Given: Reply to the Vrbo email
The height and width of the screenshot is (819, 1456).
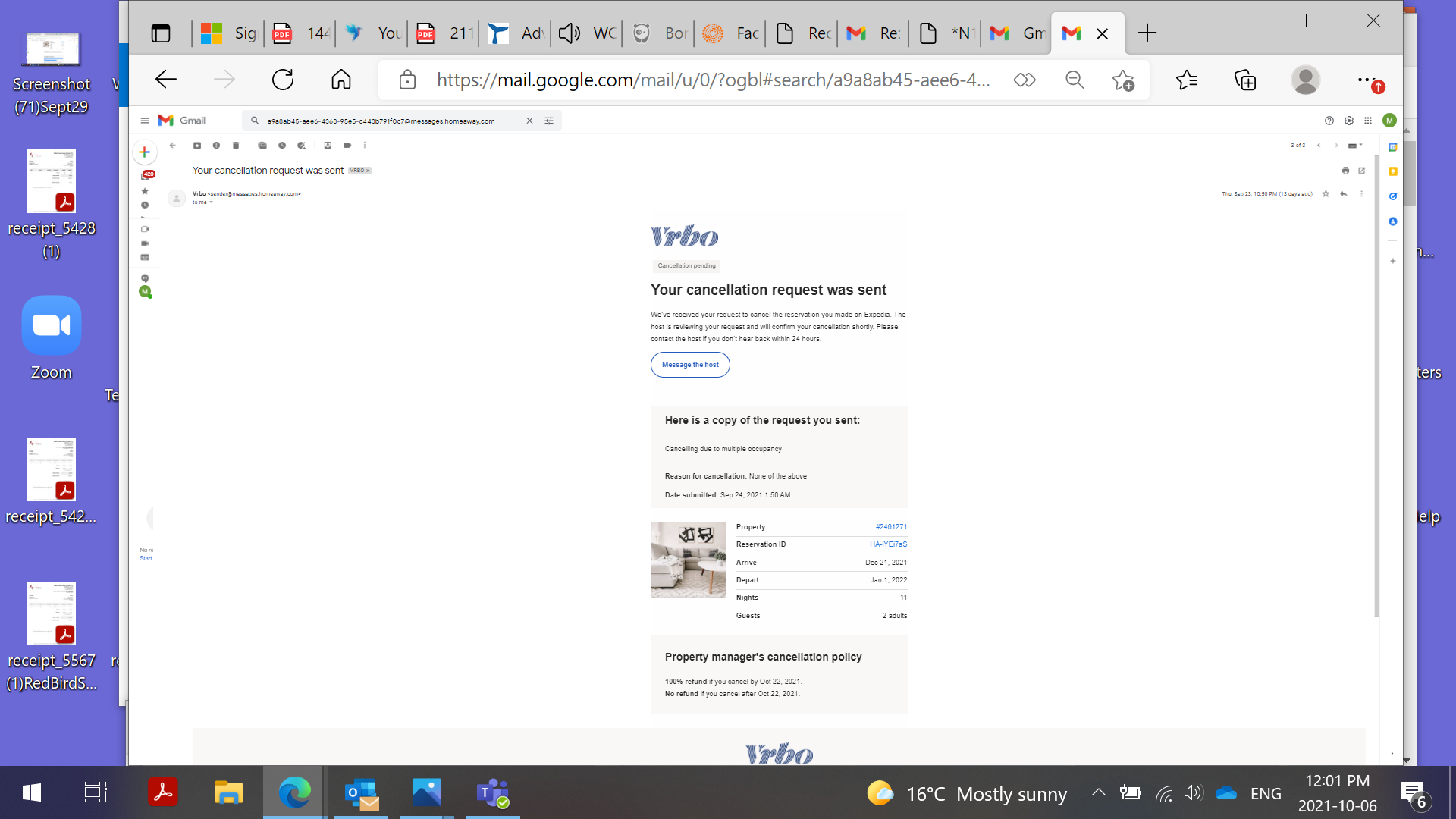Looking at the screenshot, I should pyautogui.click(x=1344, y=194).
